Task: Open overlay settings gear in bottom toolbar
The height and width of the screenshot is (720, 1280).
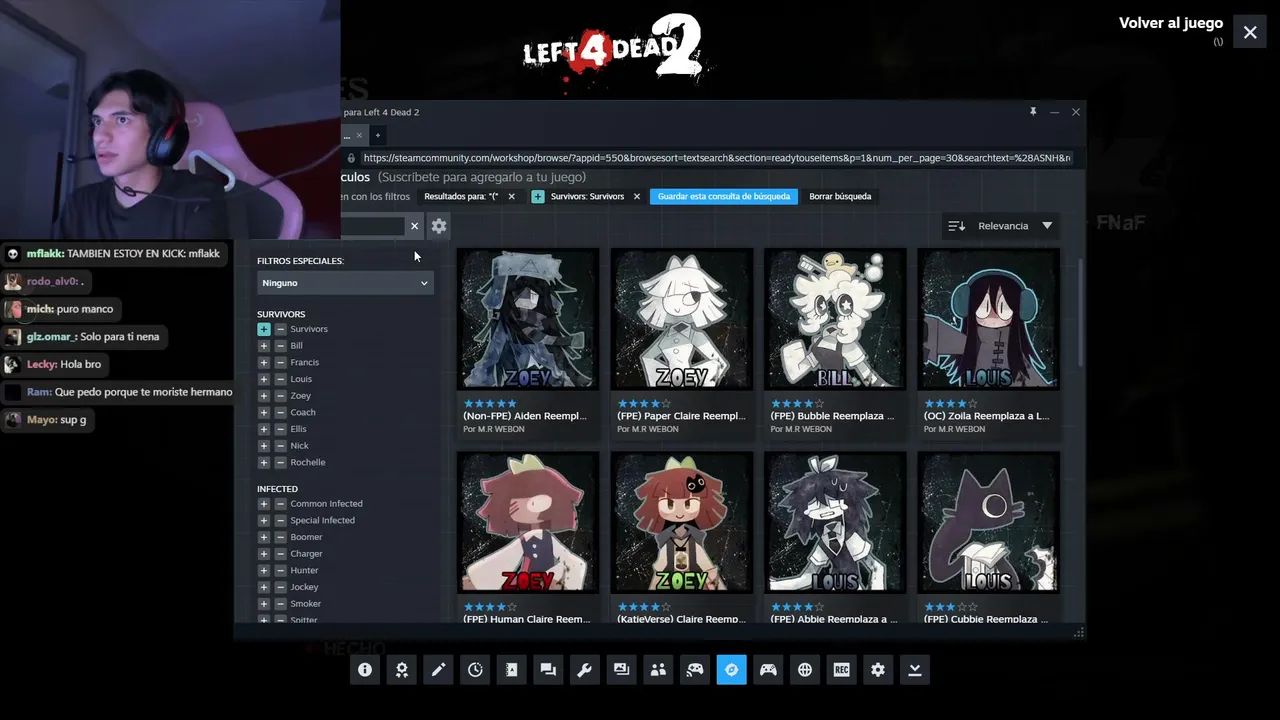Action: tap(878, 670)
